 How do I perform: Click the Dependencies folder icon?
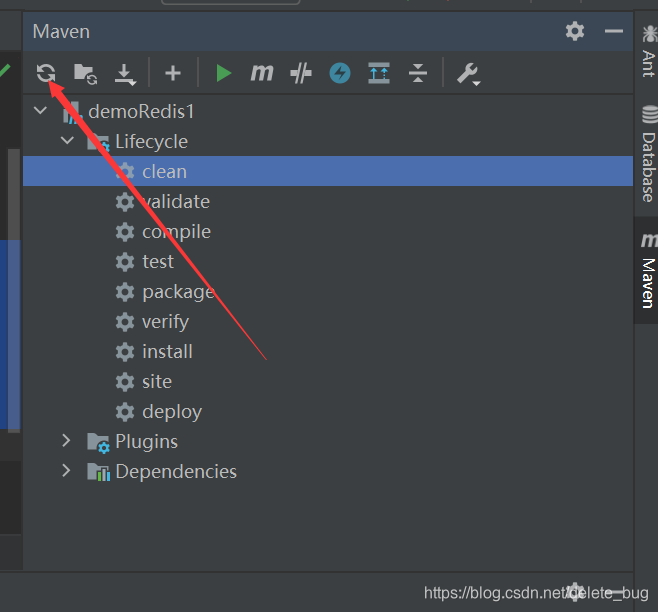(x=99, y=472)
